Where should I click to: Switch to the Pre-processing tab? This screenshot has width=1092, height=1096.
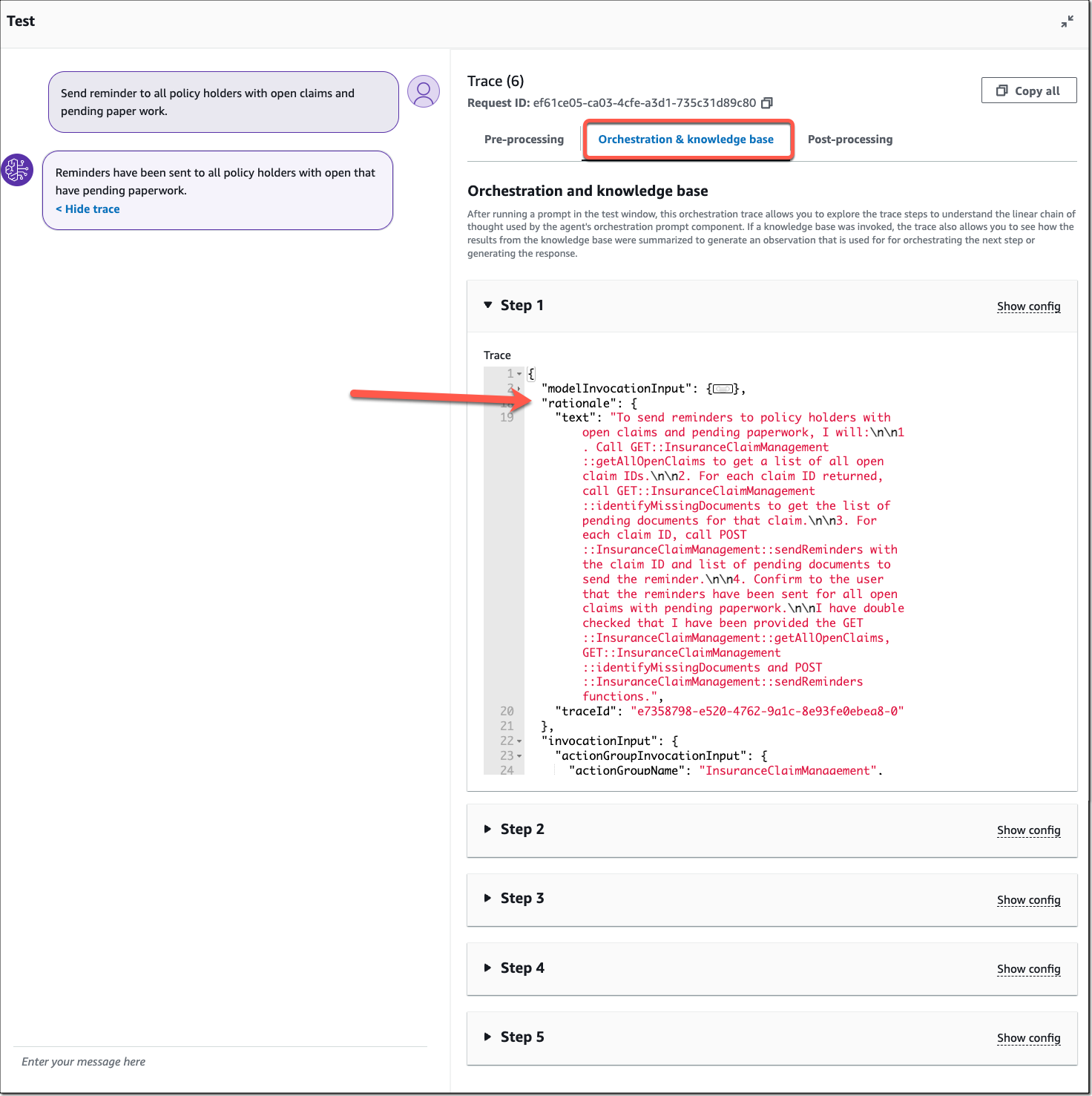tap(524, 140)
